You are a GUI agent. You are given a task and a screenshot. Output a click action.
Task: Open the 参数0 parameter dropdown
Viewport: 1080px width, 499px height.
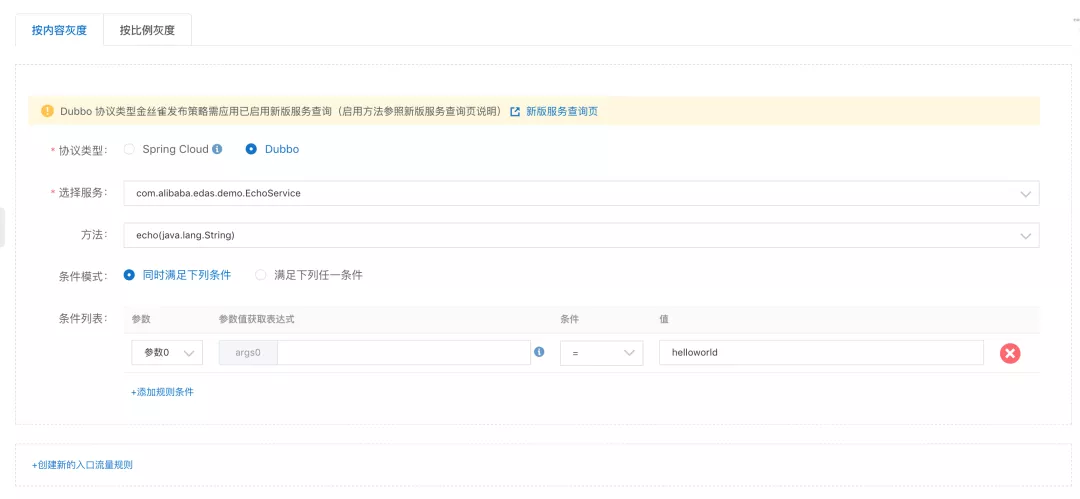point(167,353)
